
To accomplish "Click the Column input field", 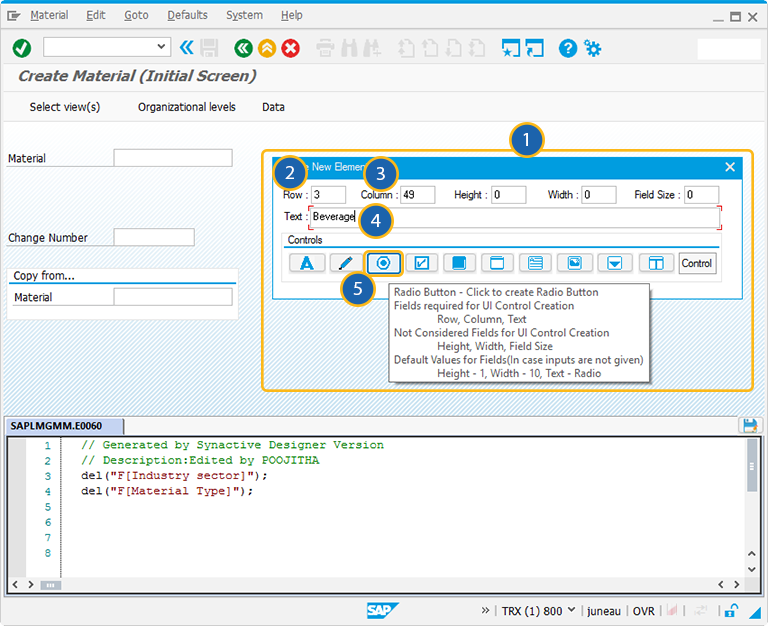I will tap(417, 194).
